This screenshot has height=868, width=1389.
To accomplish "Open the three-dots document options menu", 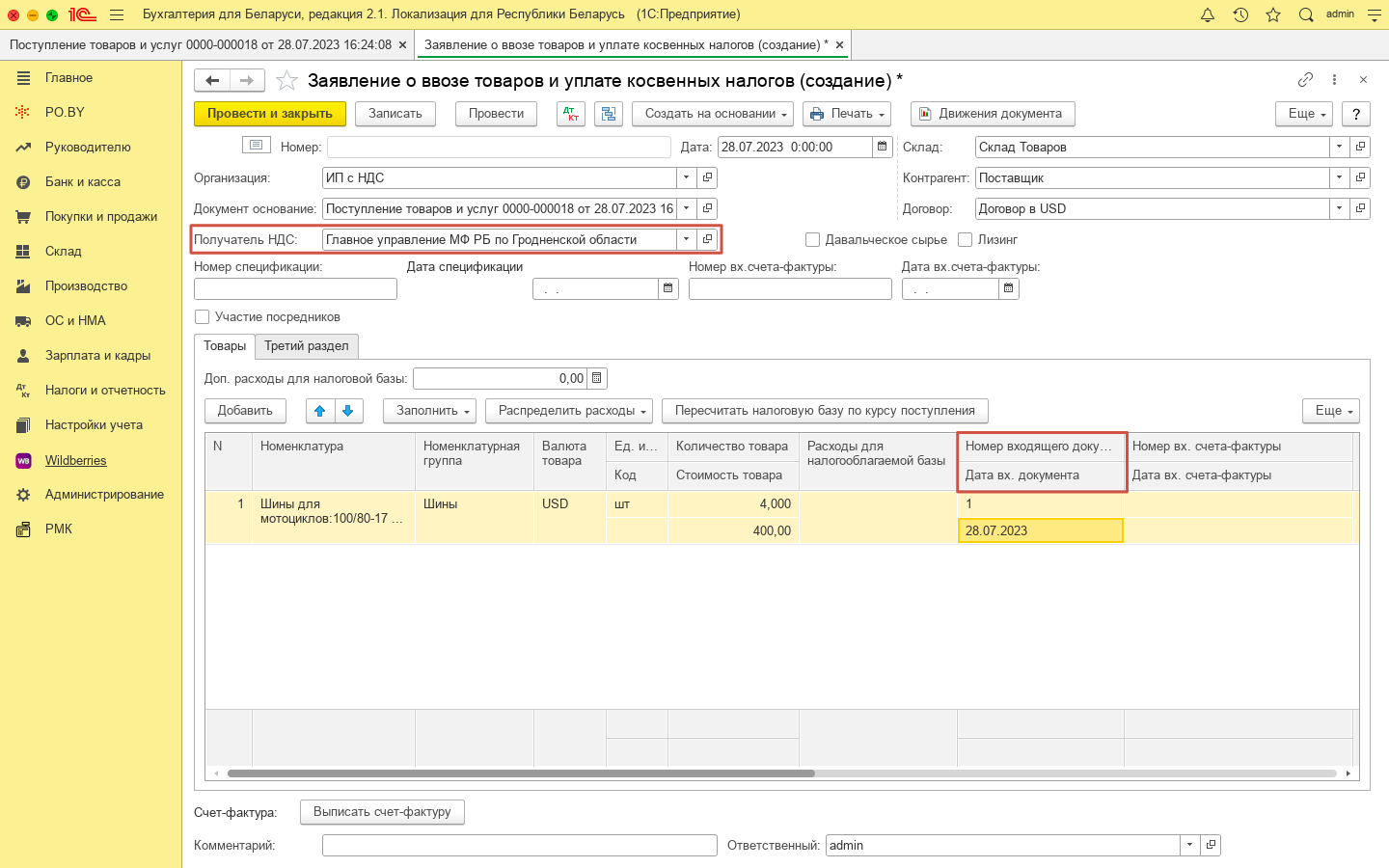I will pyautogui.click(x=1334, y=80).
